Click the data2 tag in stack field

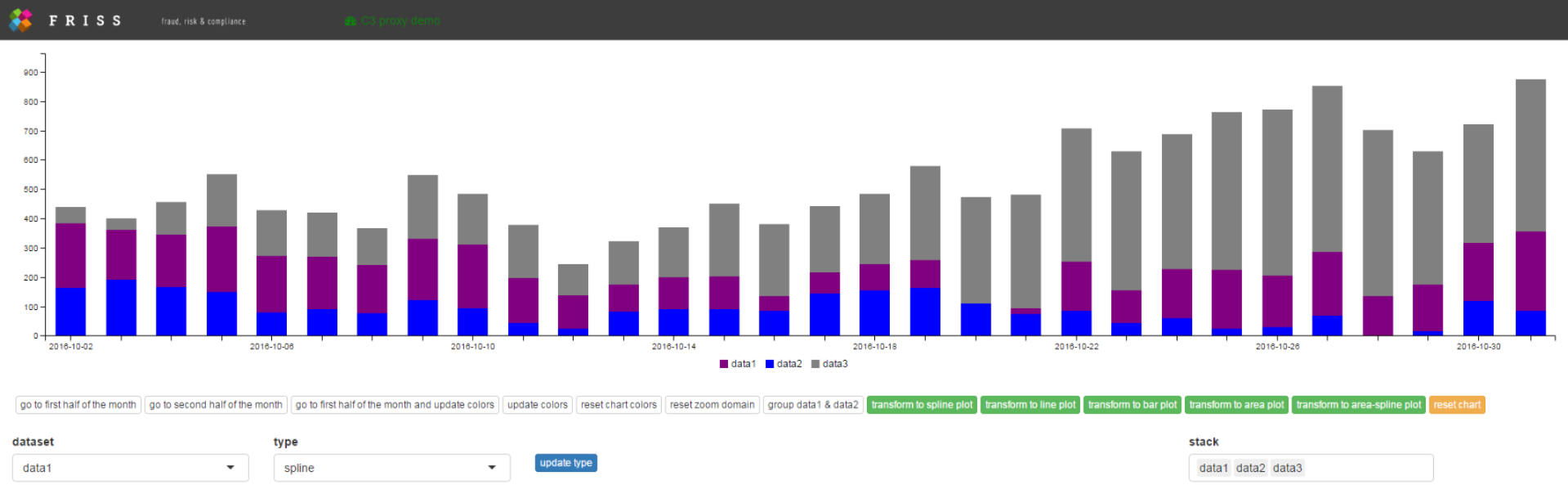coord(1250,468)
